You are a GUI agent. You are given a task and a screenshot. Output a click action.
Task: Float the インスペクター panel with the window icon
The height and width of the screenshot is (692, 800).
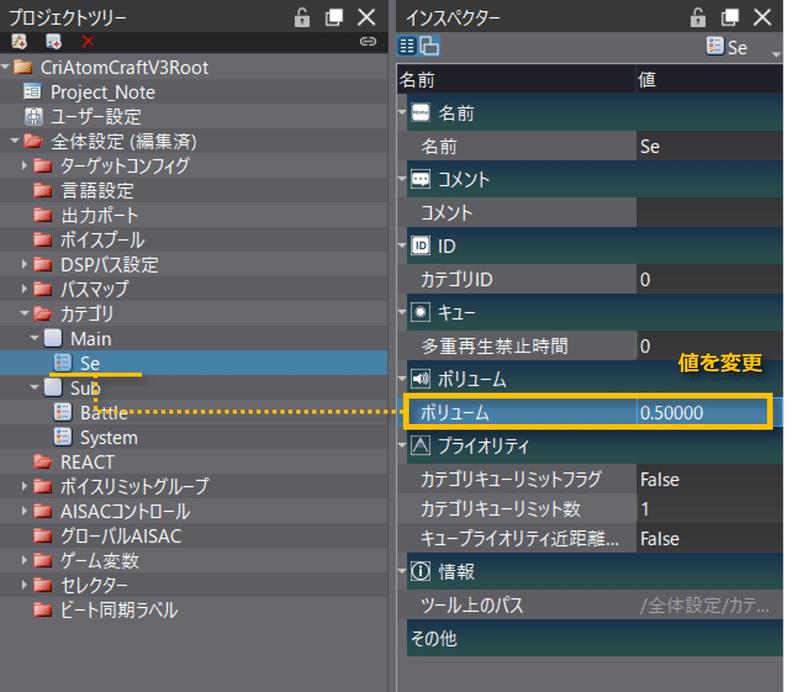point(730,17)
